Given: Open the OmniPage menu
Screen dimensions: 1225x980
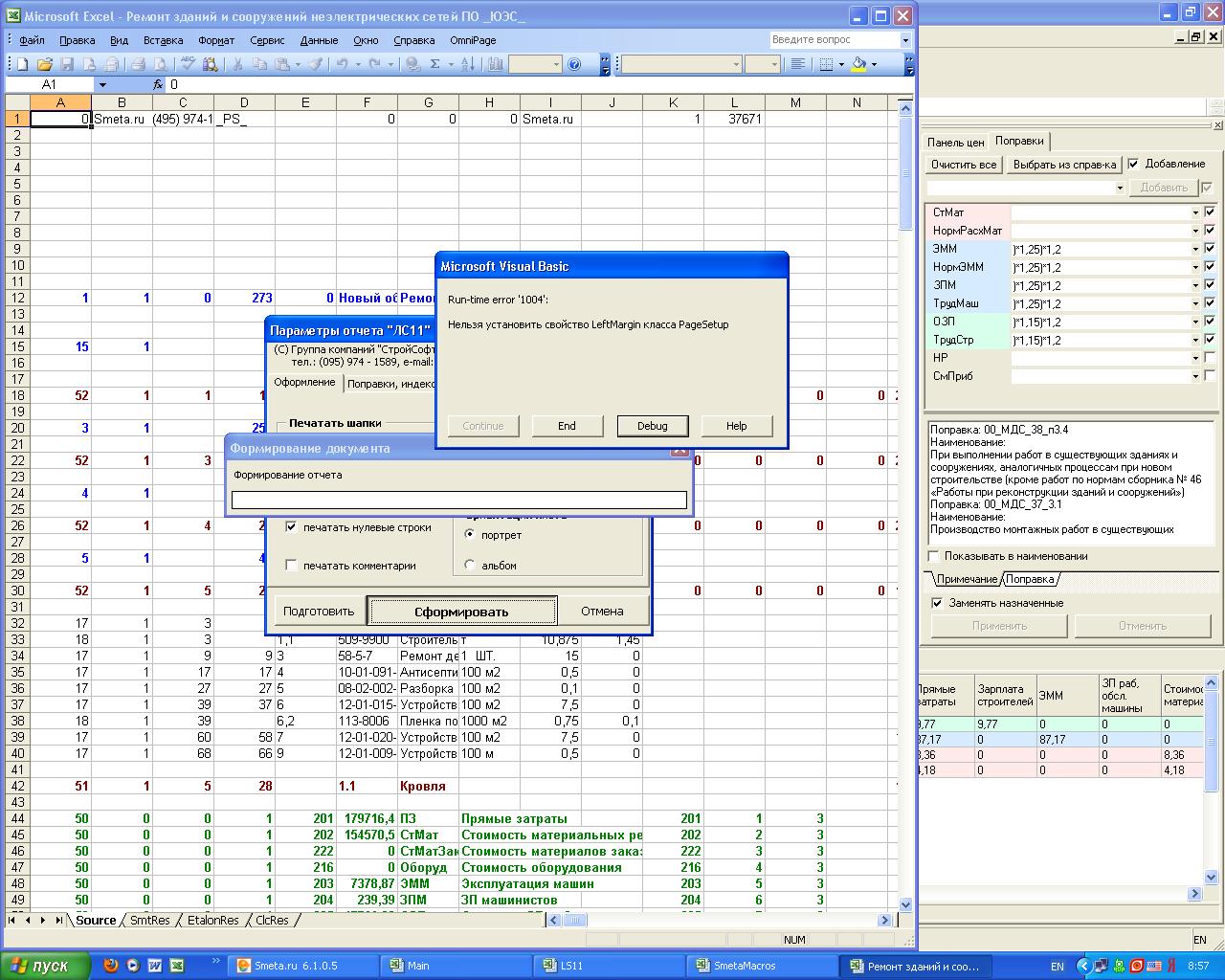Looking at the screenshot, I should (473, 40).
